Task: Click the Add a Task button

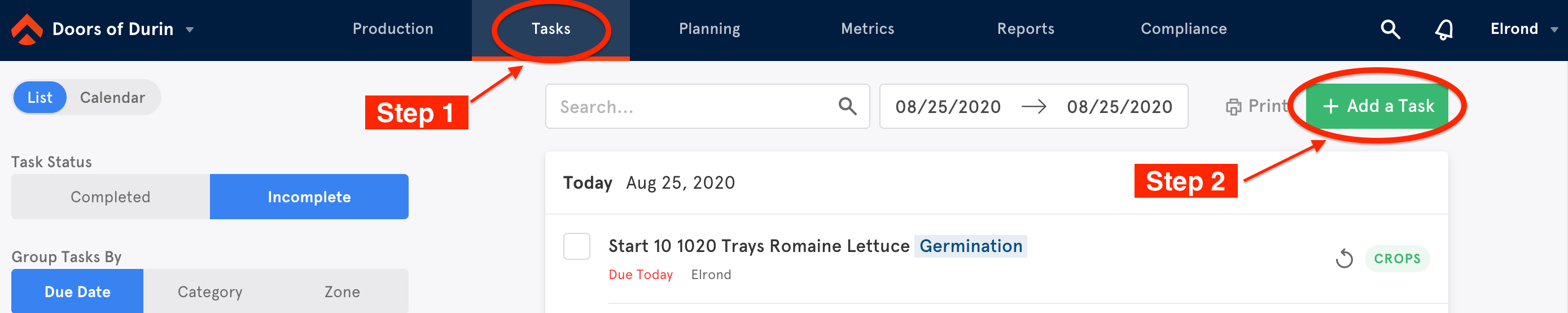Action: [x=1377, y=106]
